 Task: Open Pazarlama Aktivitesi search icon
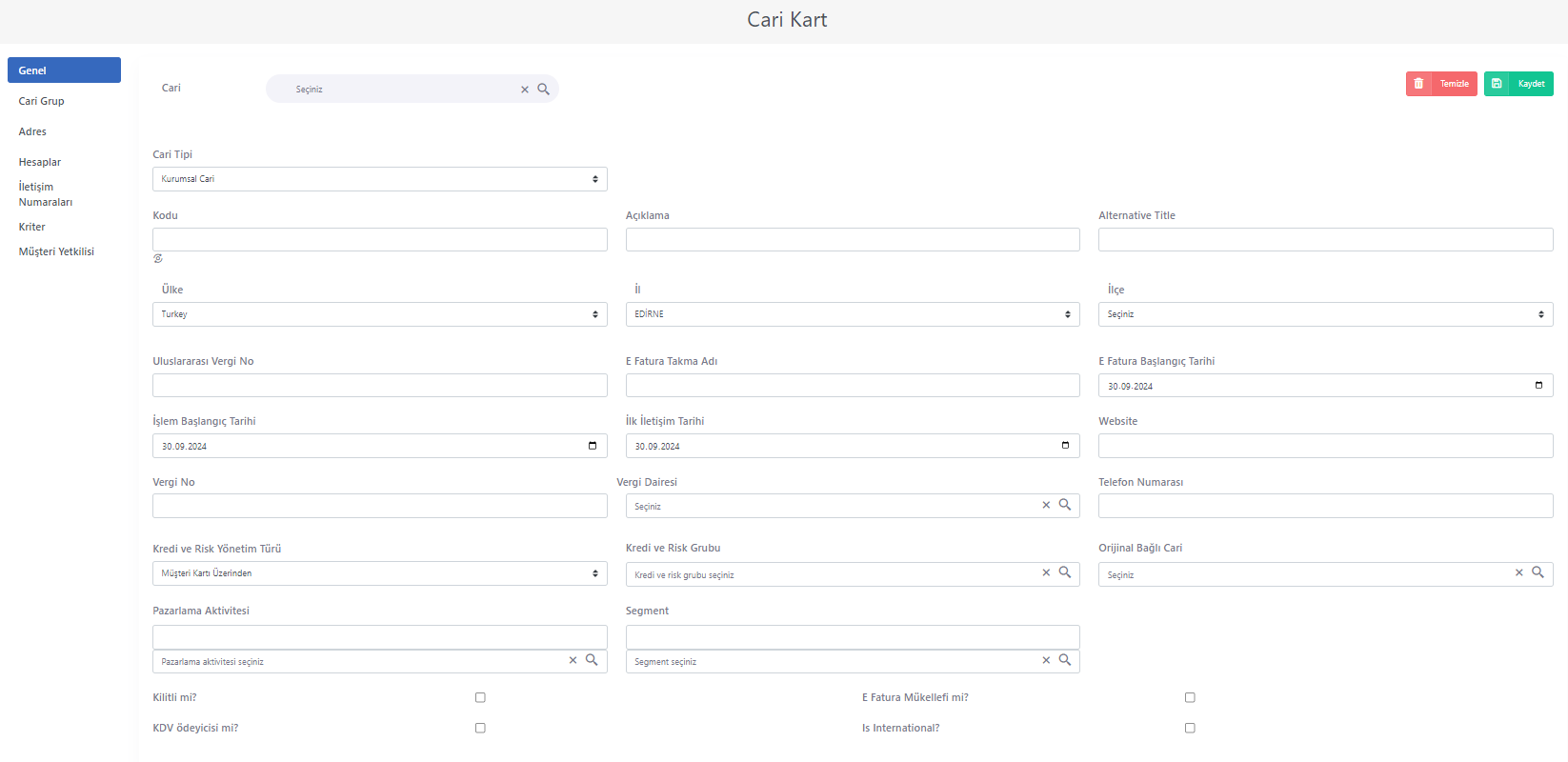[x=592, y=659]
